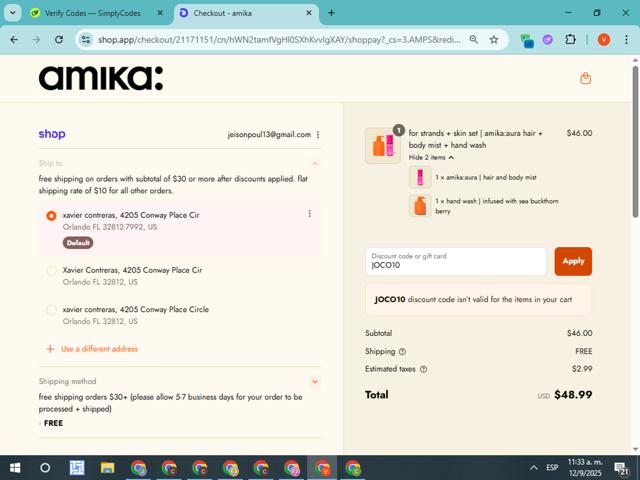Click Estimated taxes help icon
This screenshot has height=480, width=640.
click(x=423, y=369)
